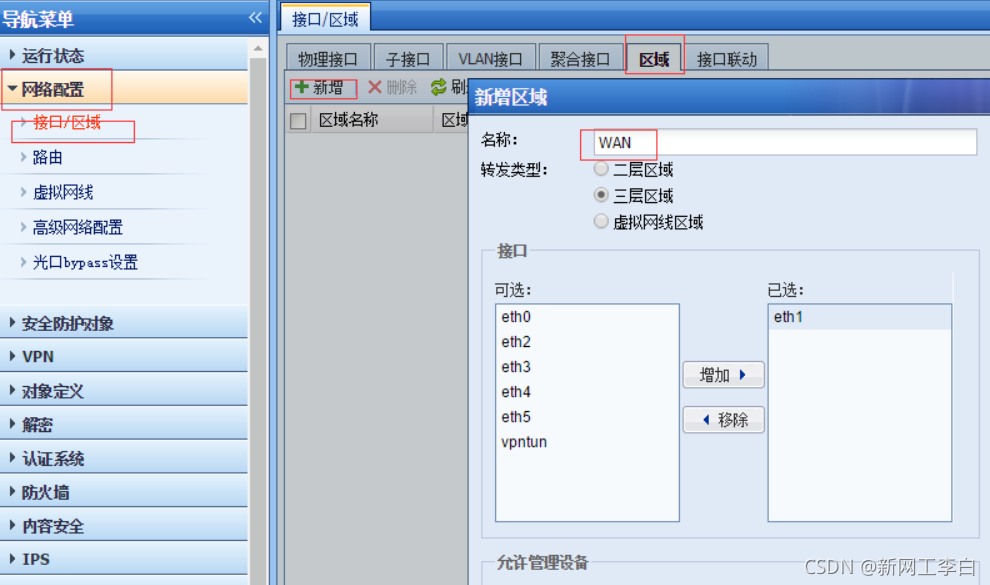Expand the 运行状态 menu section
990x585 pixels.
coord(124,56)
